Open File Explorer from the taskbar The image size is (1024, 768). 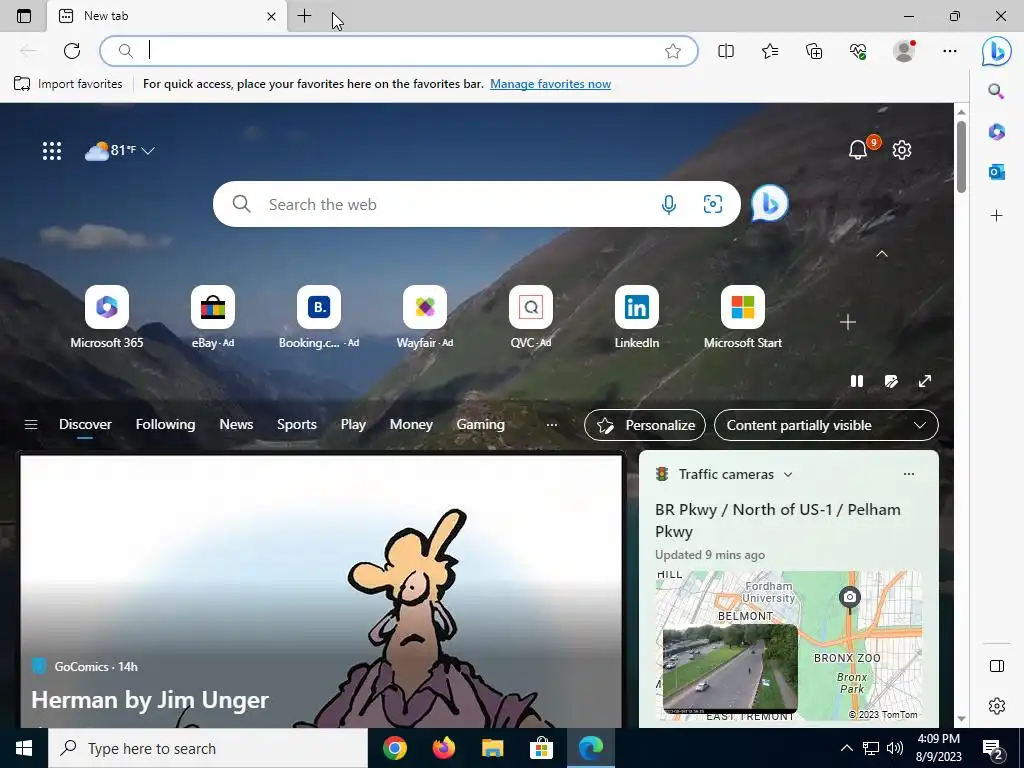tap(492, 748)
